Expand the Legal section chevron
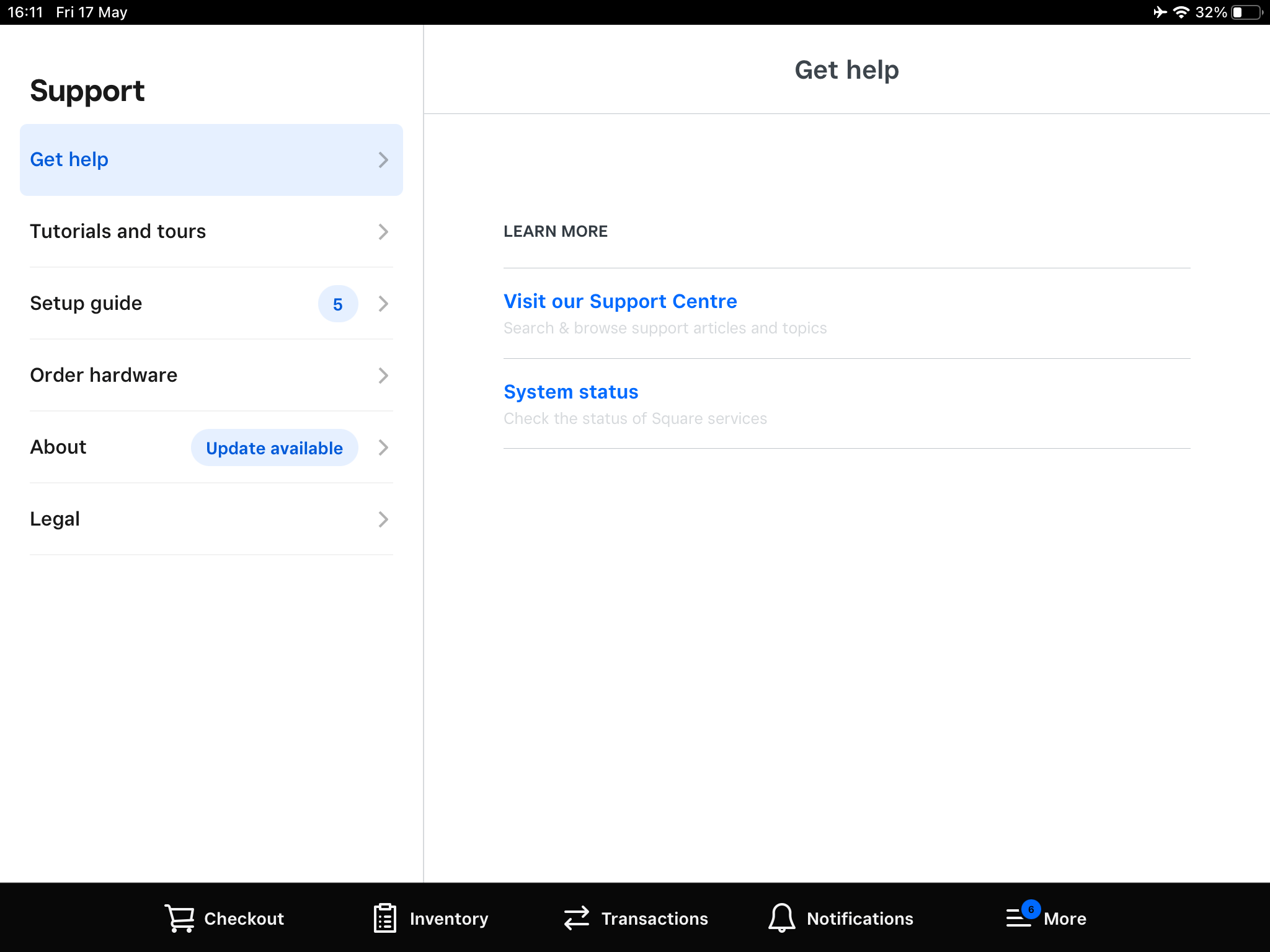Screen dimensions: 1270x952 pos(383,519)
